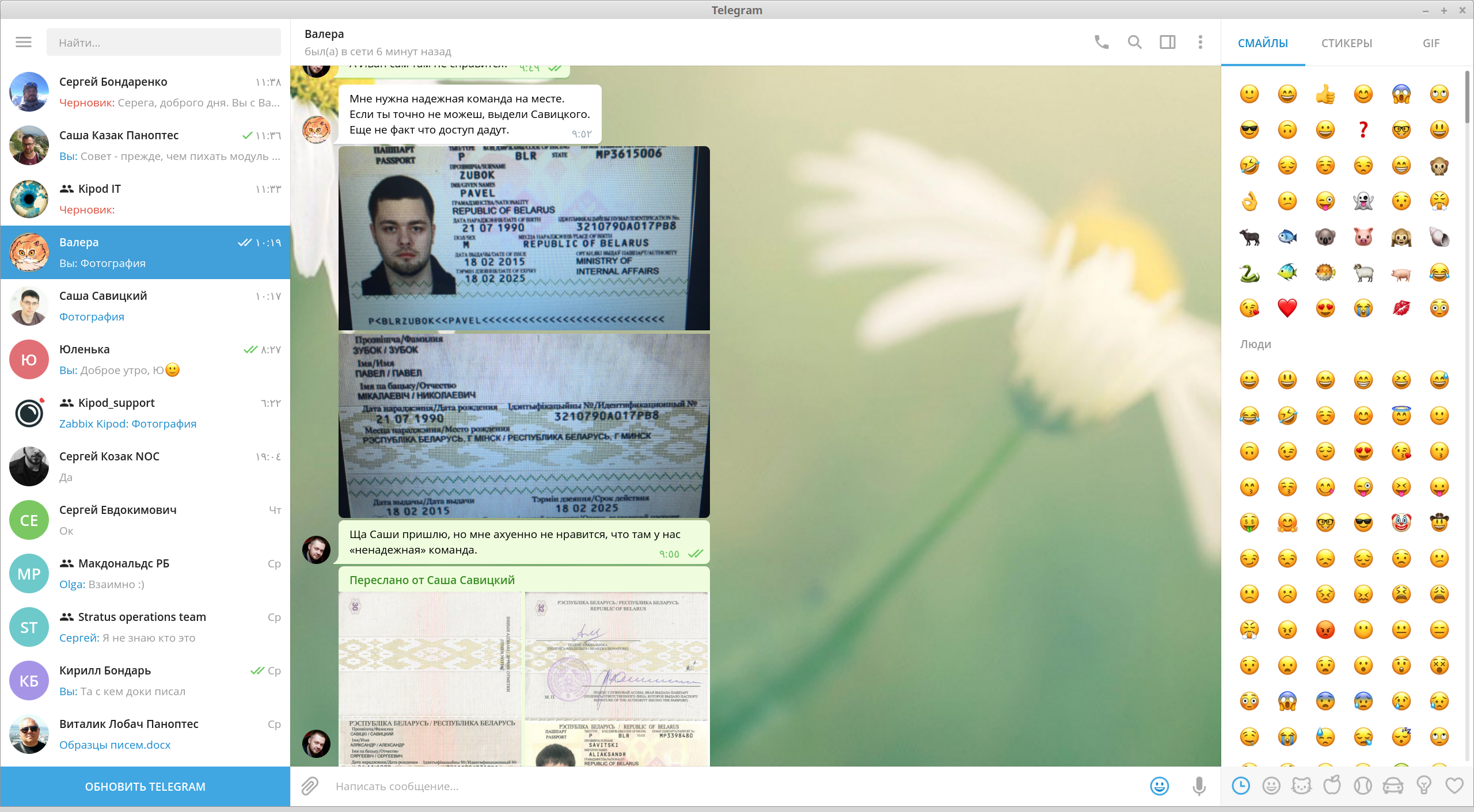Insert the red heart emoji

point(1287,308)
